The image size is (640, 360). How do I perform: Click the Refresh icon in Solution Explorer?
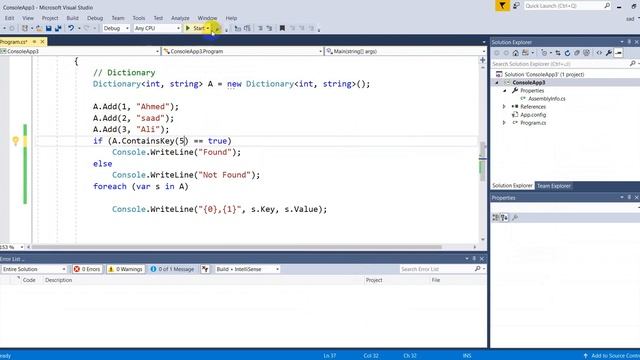pos(567,53)
